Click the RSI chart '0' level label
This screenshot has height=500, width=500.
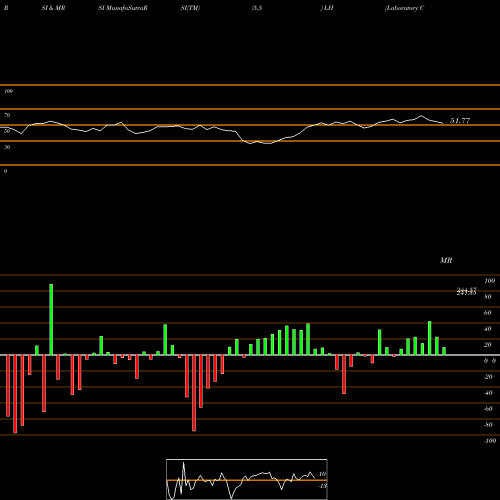click(x=5, y=171)
